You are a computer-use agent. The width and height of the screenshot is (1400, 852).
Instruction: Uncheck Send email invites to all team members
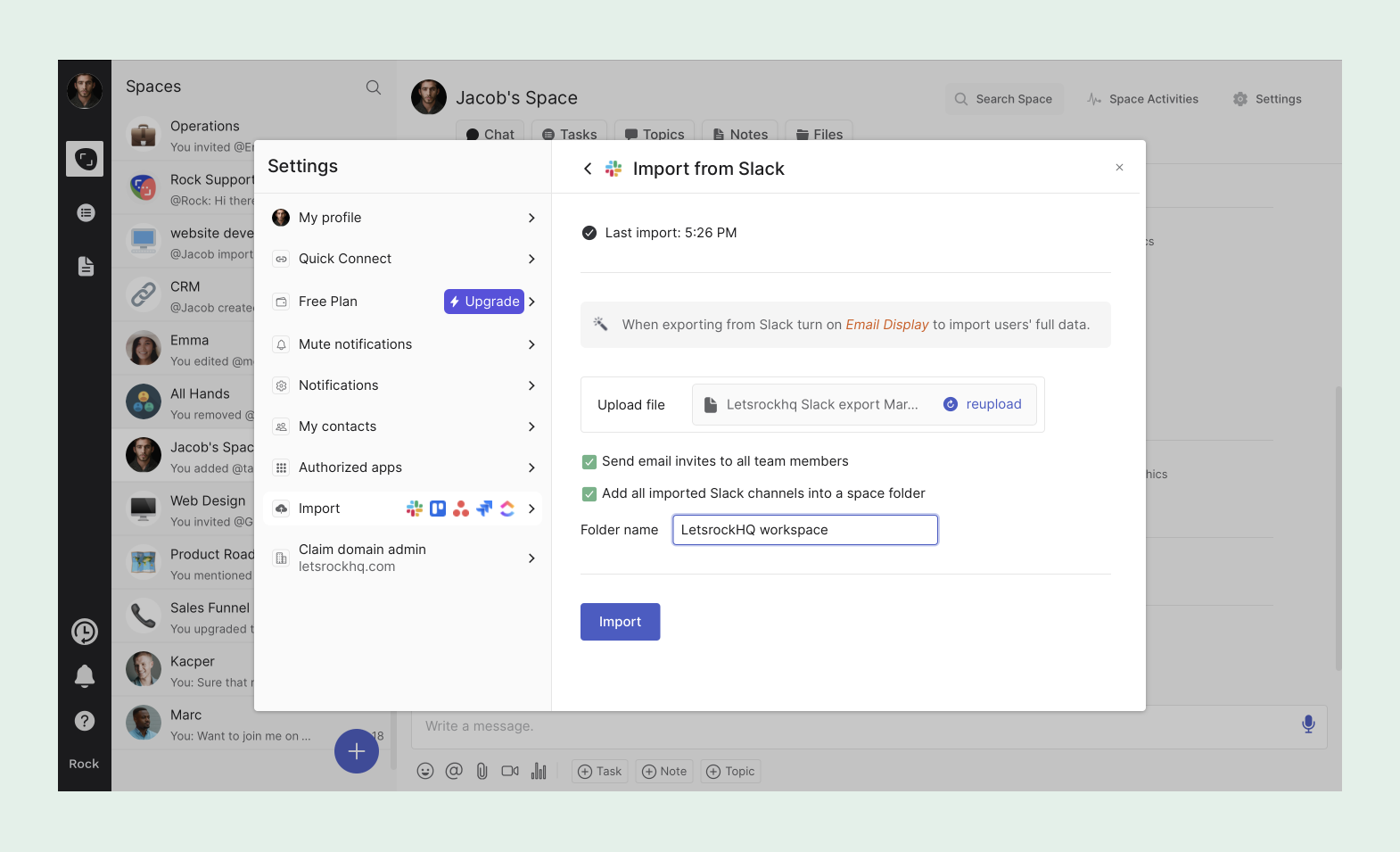(x=589, y=462)
